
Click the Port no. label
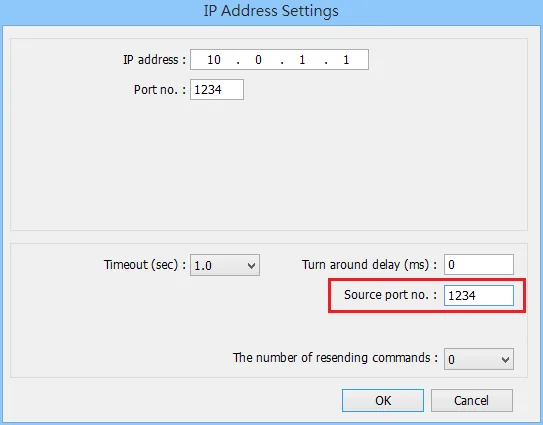pyautogui.click(x=160, y=90)
